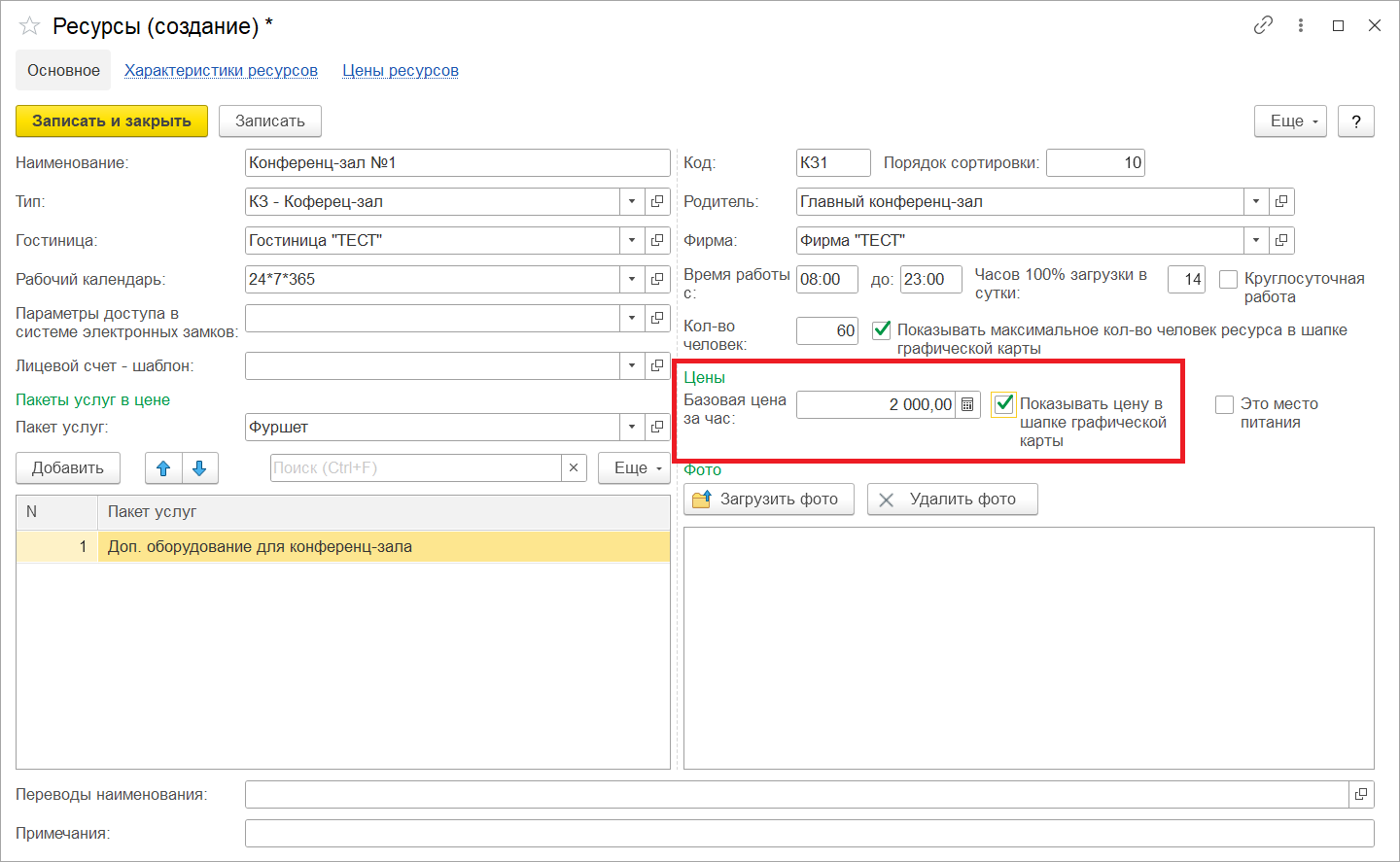Click the N column header

click(57, 511)
